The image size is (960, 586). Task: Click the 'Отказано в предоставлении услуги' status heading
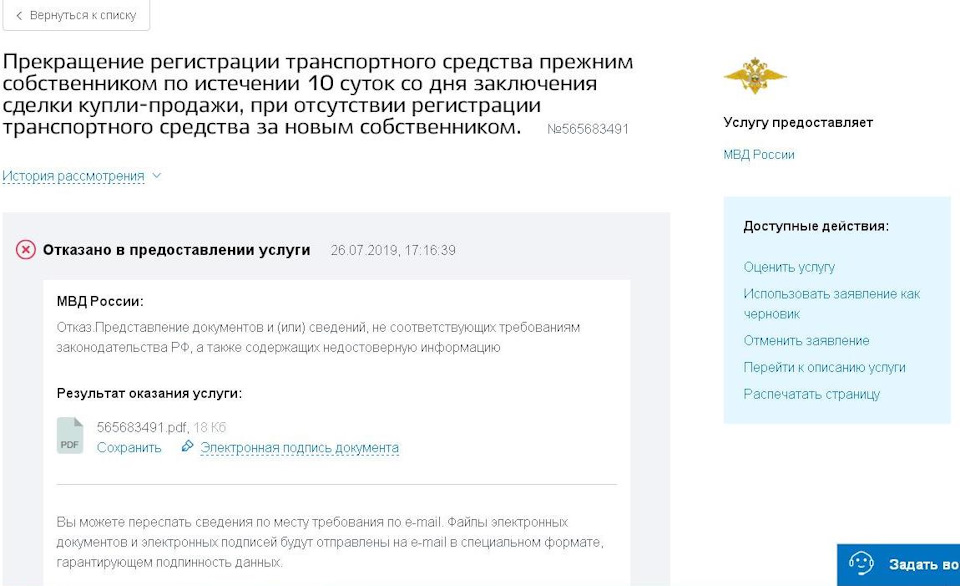click(x=176, y=250)
